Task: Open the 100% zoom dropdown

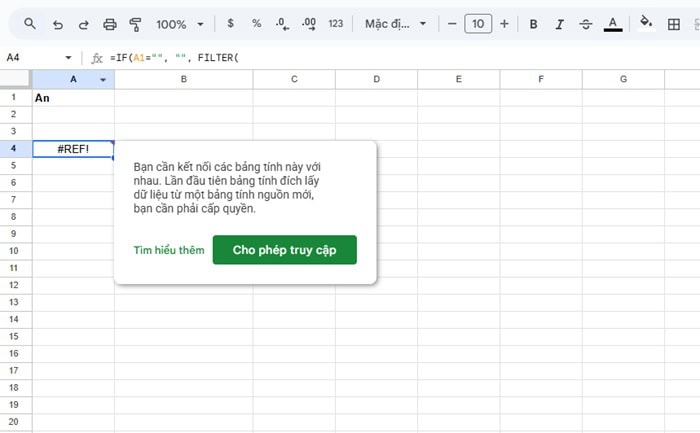Action: [x=181, y=23]
